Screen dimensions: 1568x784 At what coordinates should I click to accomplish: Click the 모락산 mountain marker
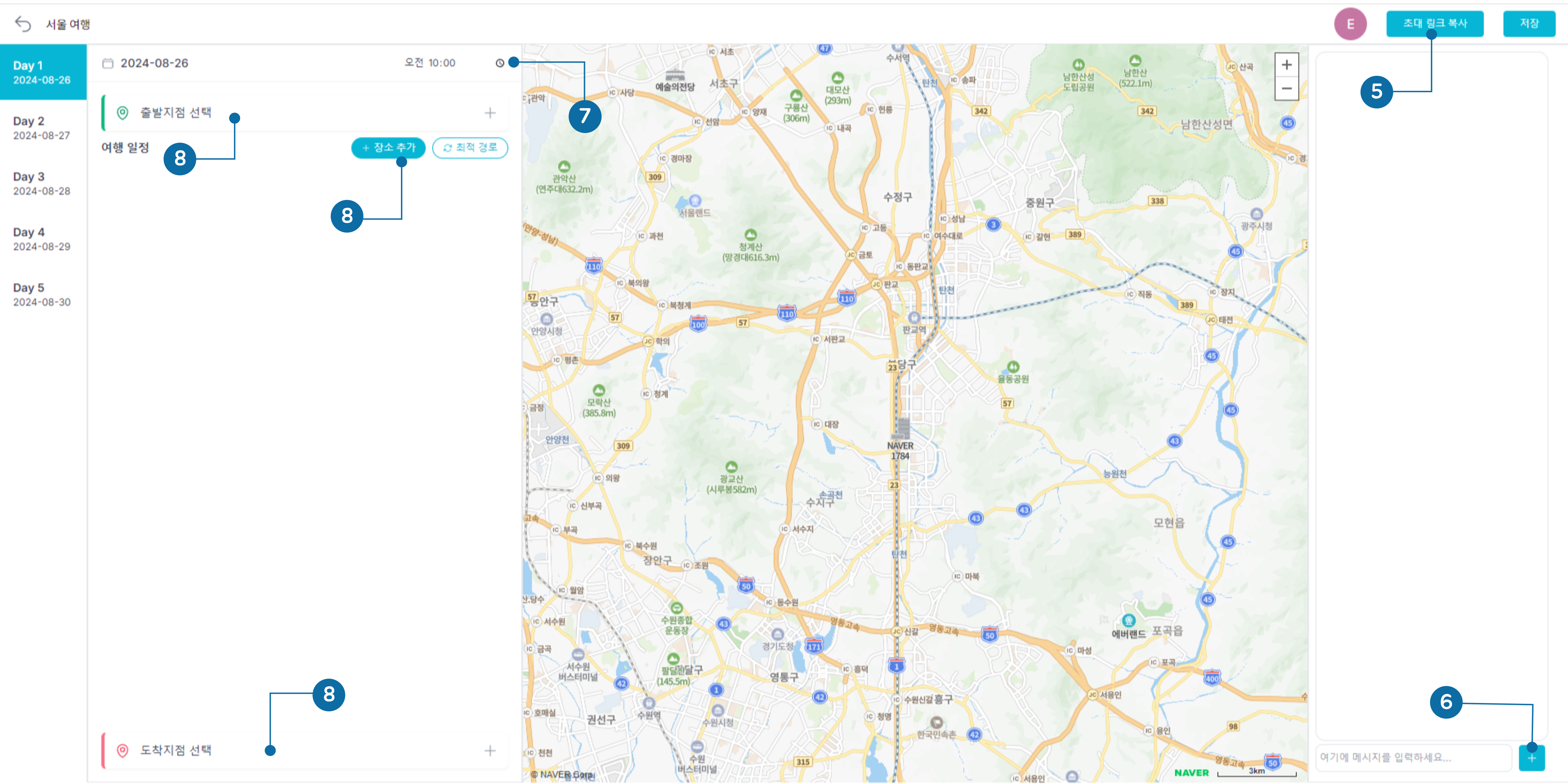(x=599, y=390)
